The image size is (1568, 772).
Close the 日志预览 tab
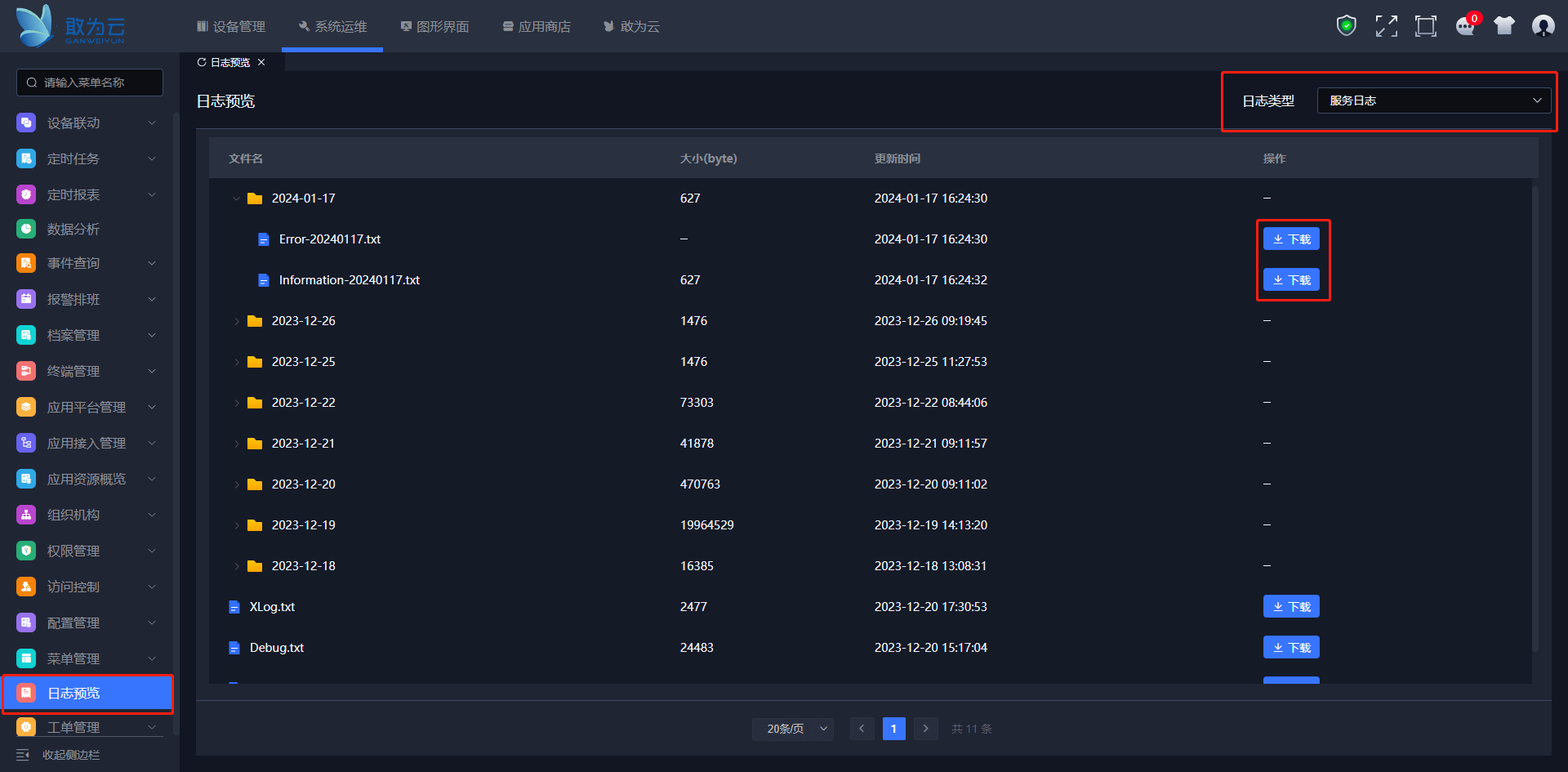tap(261, 62)
